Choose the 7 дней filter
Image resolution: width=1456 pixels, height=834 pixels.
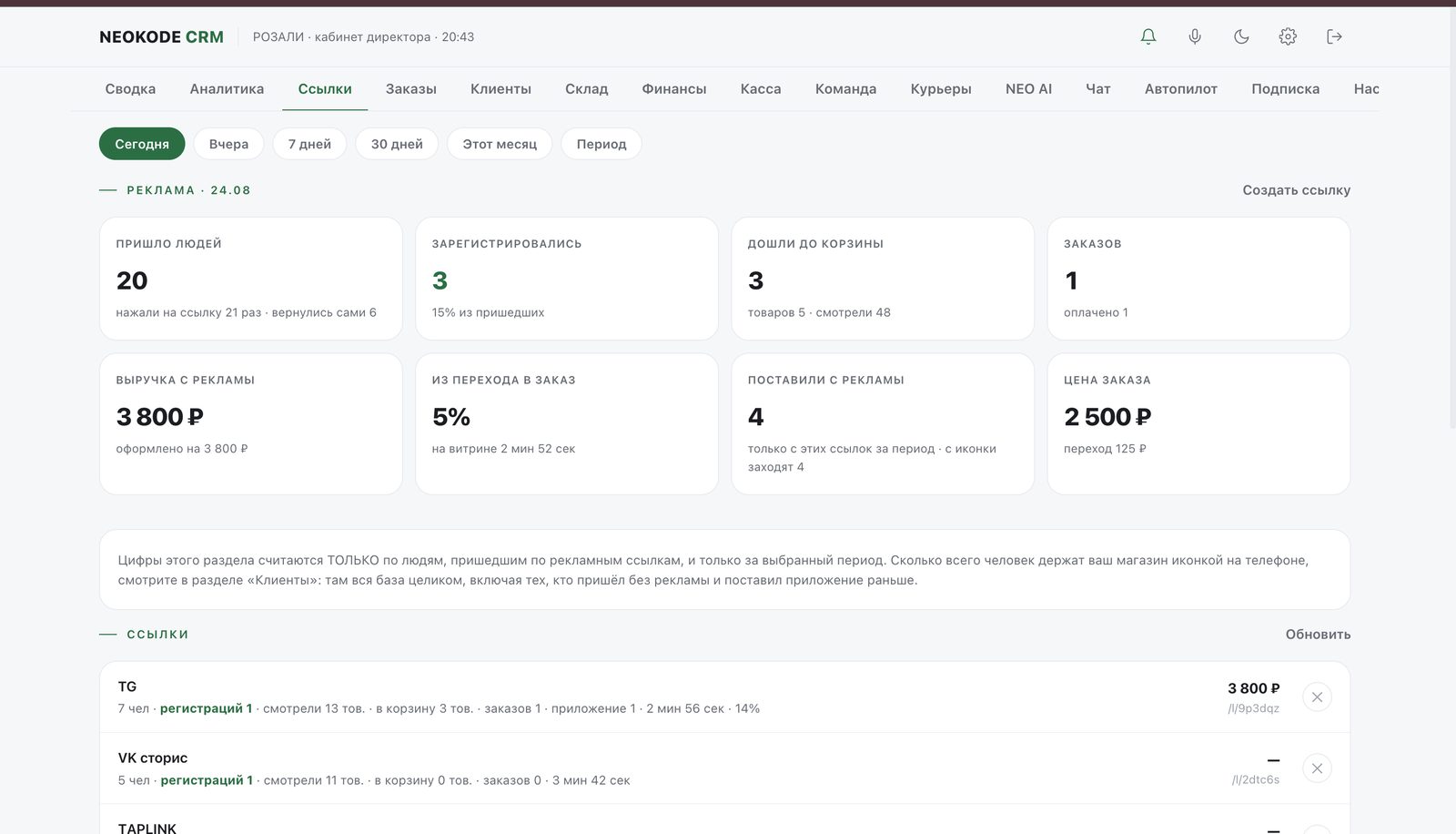309,144
